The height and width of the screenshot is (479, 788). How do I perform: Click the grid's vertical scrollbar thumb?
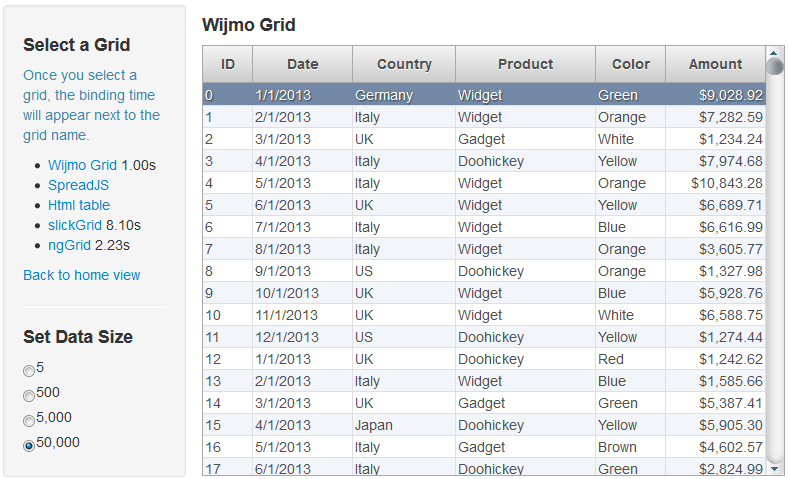pos(774,66)
